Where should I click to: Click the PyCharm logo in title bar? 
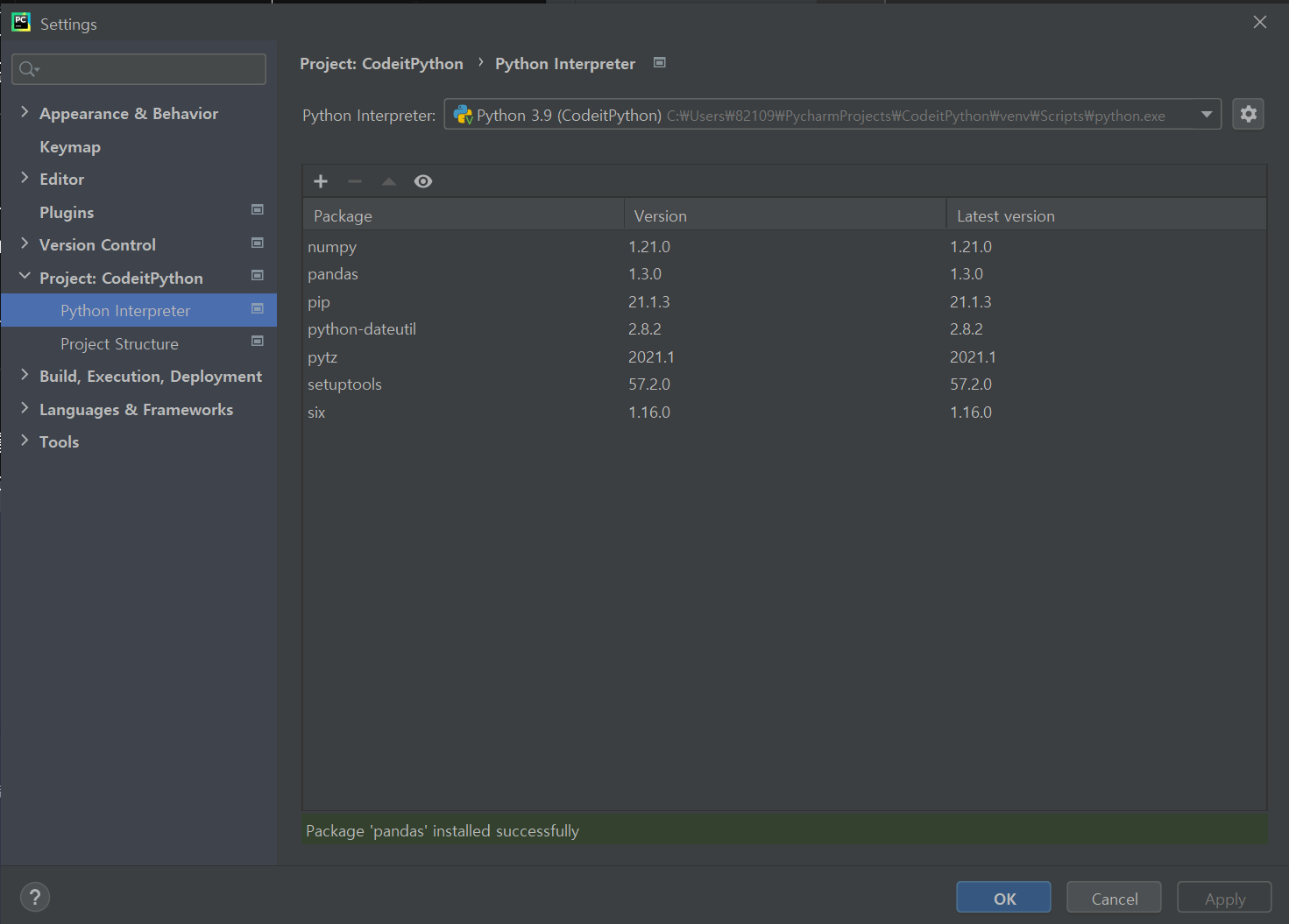21,22
